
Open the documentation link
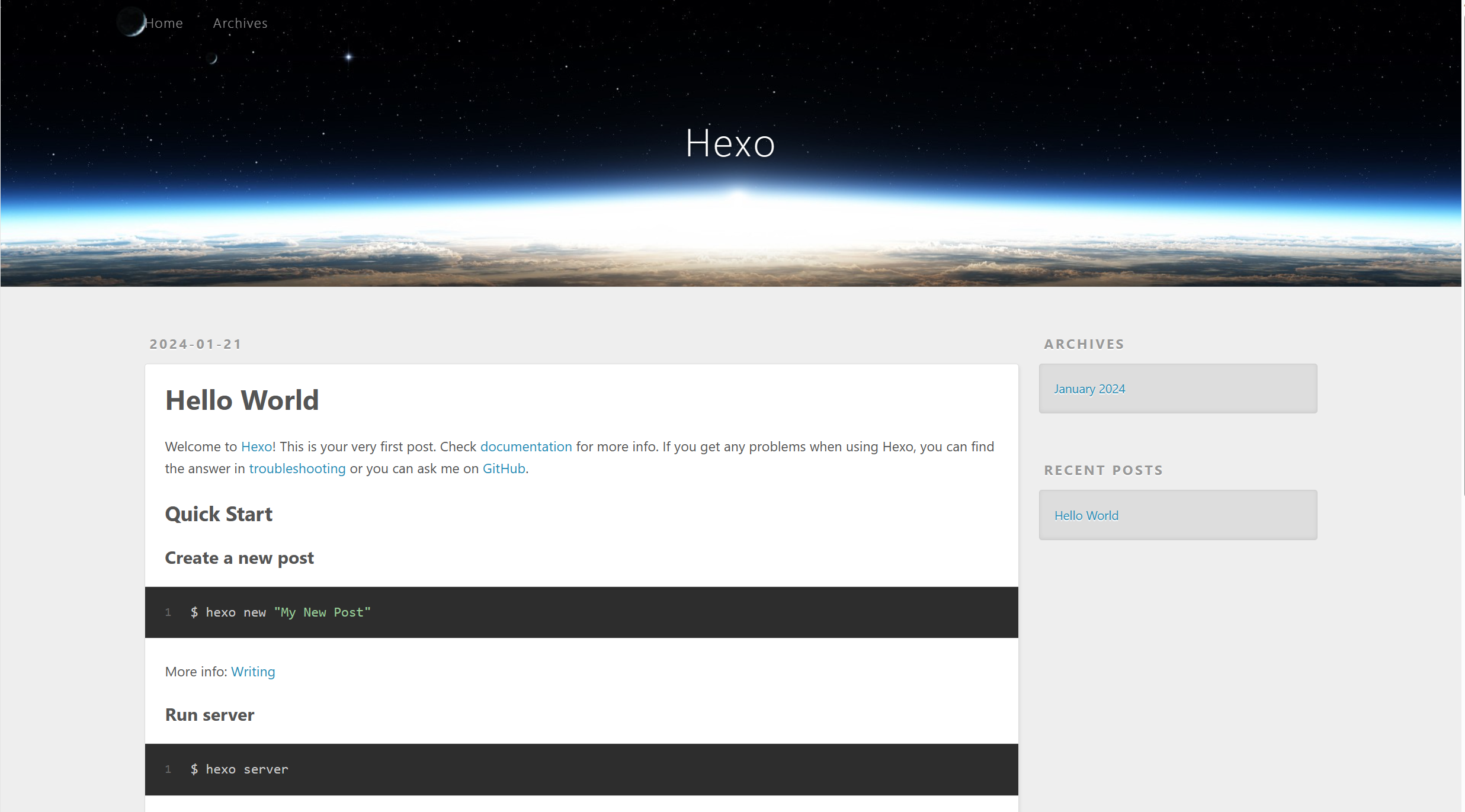click(525, 447)
